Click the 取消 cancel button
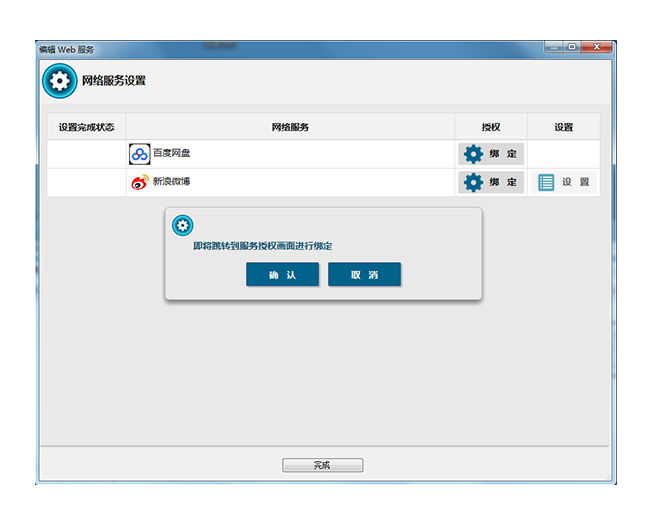The image size is (652, 525). click(364, 274)
